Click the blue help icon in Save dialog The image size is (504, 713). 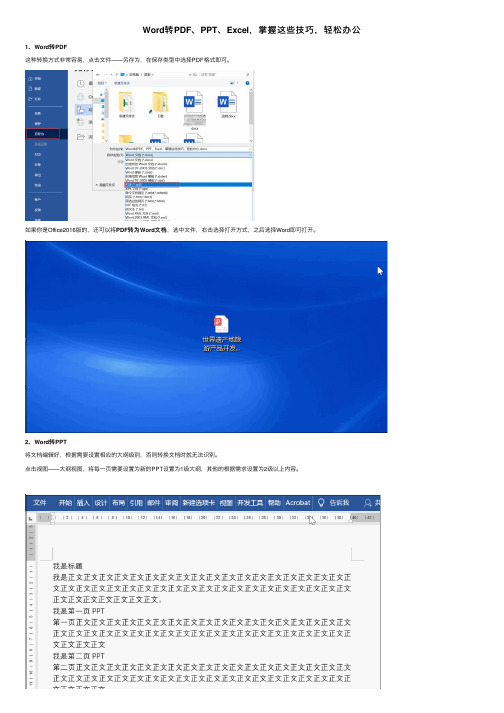(247, 83)
